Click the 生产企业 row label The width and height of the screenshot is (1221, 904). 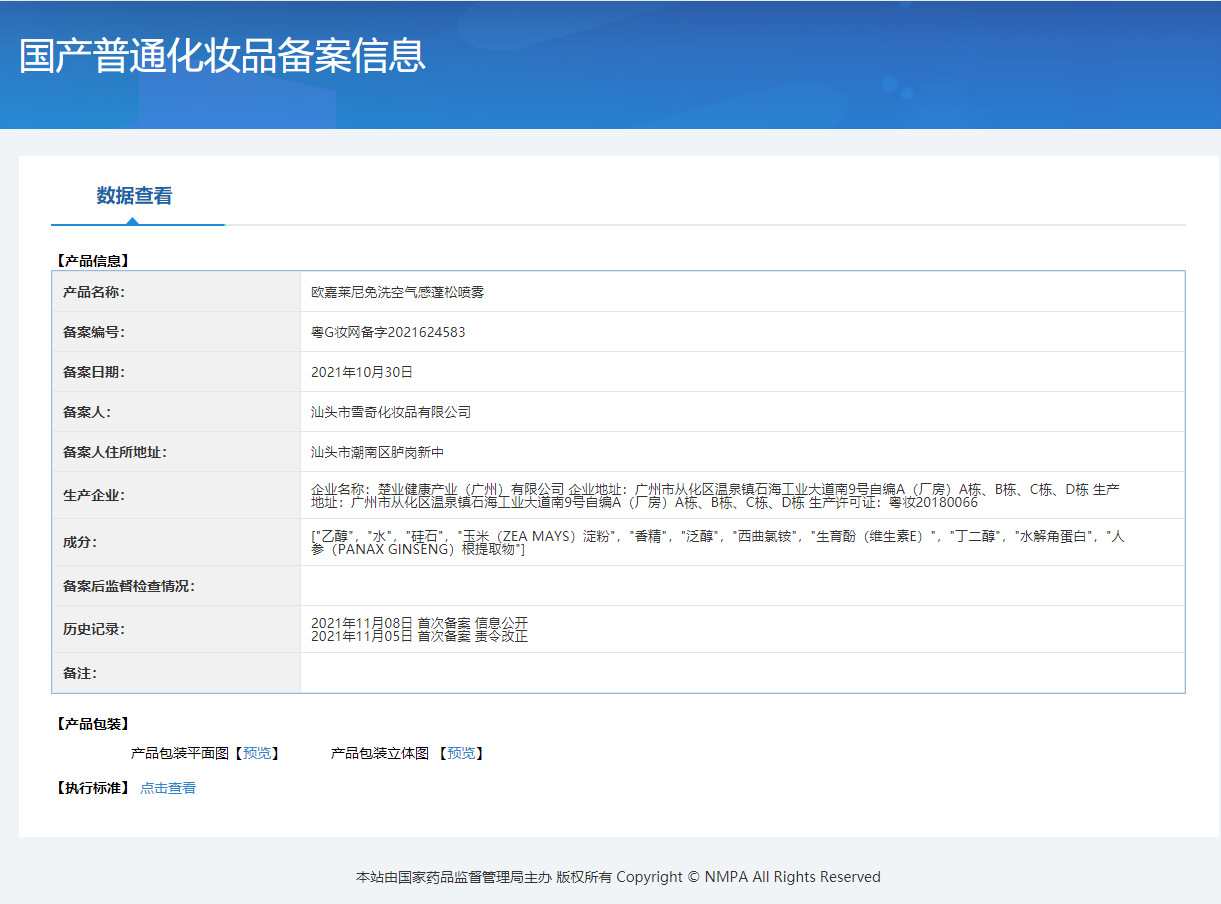[94, 495]
